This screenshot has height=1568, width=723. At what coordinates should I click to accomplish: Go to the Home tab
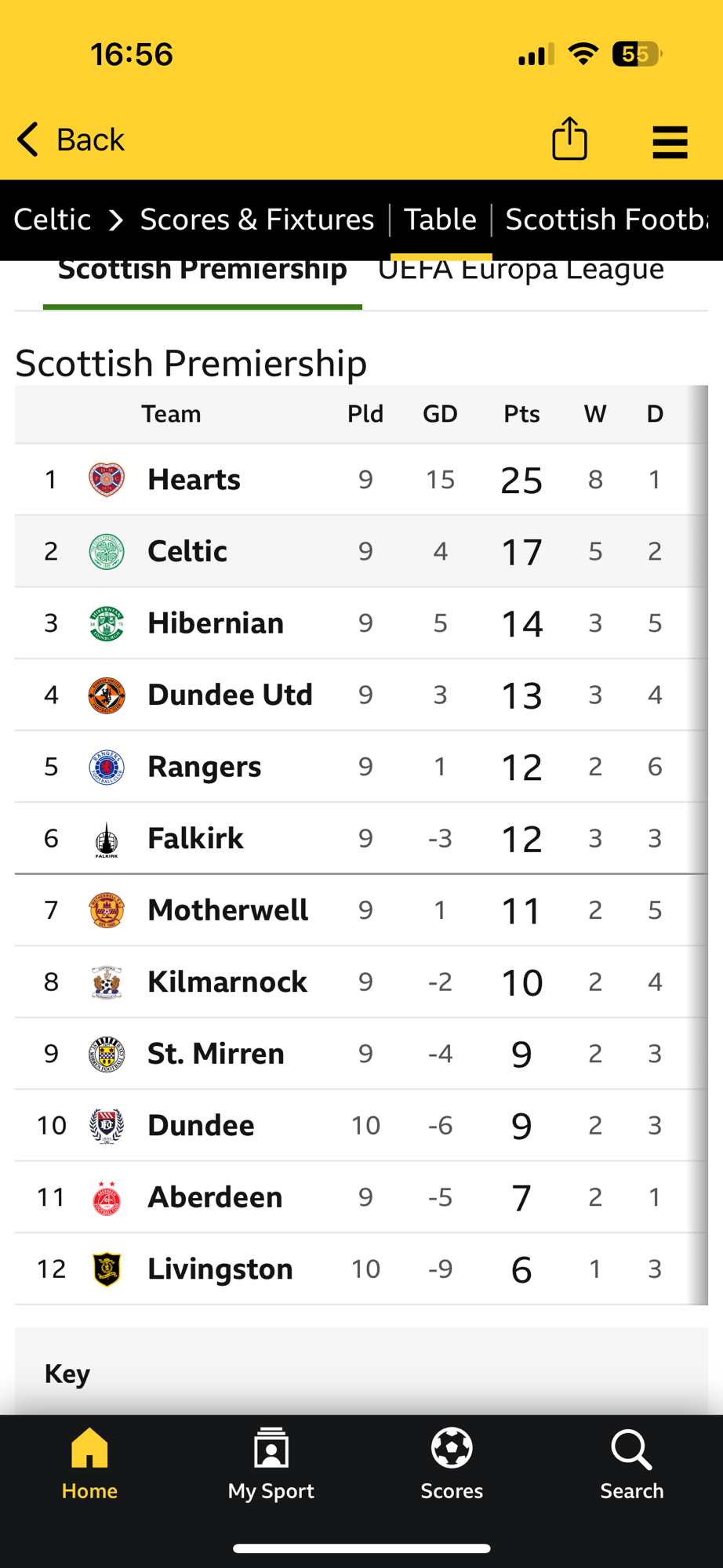[x=89, y=1463]
